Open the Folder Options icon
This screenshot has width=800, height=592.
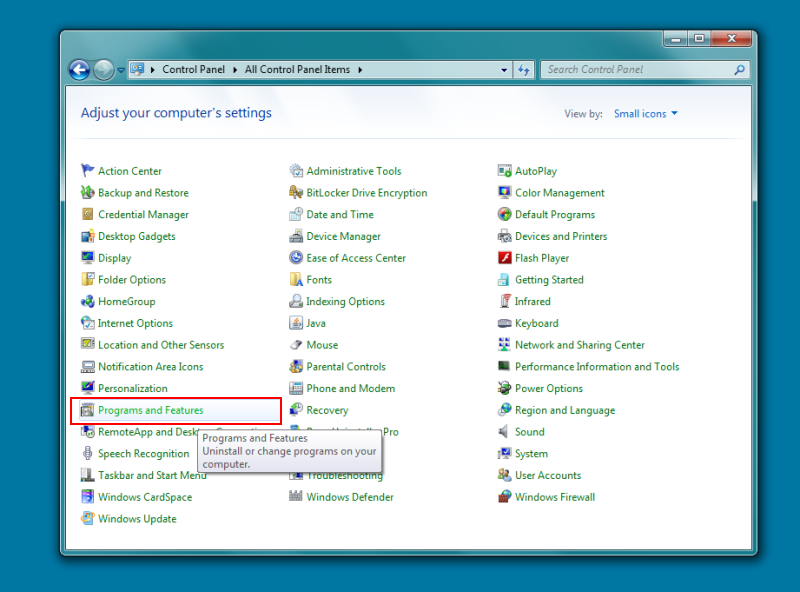pos(88,279)
